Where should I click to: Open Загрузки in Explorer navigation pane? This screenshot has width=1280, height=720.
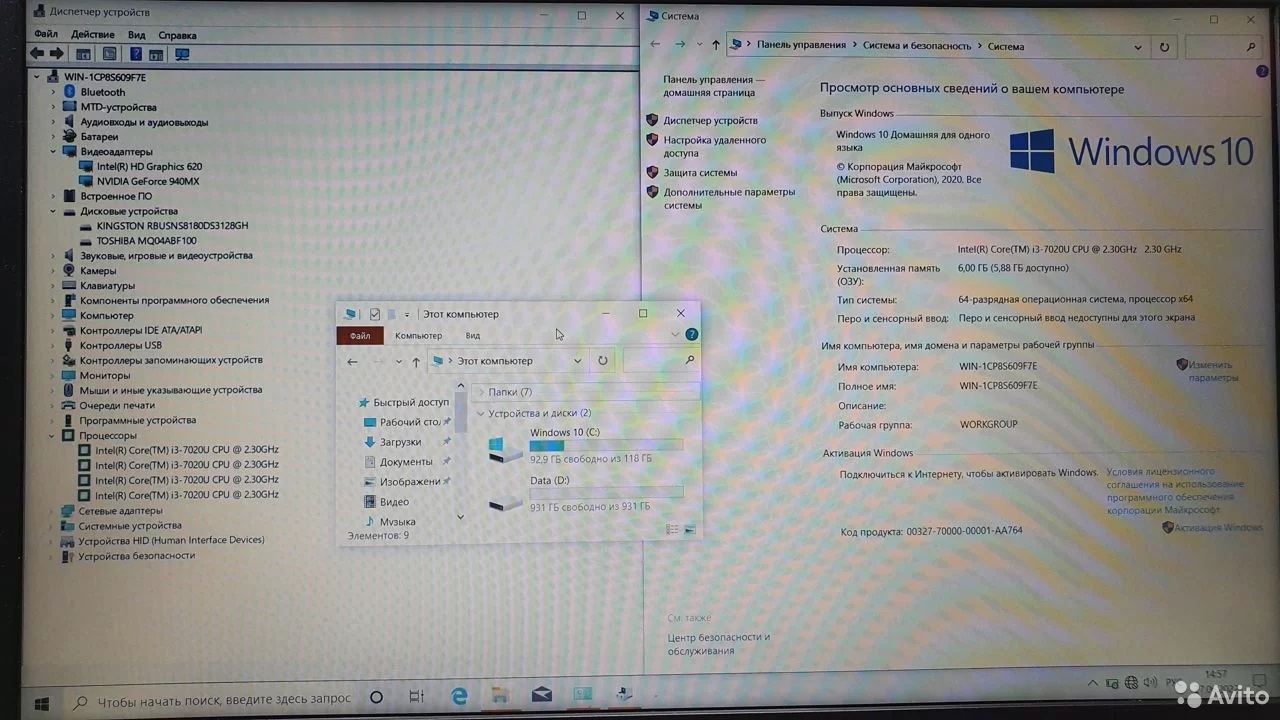400,442
